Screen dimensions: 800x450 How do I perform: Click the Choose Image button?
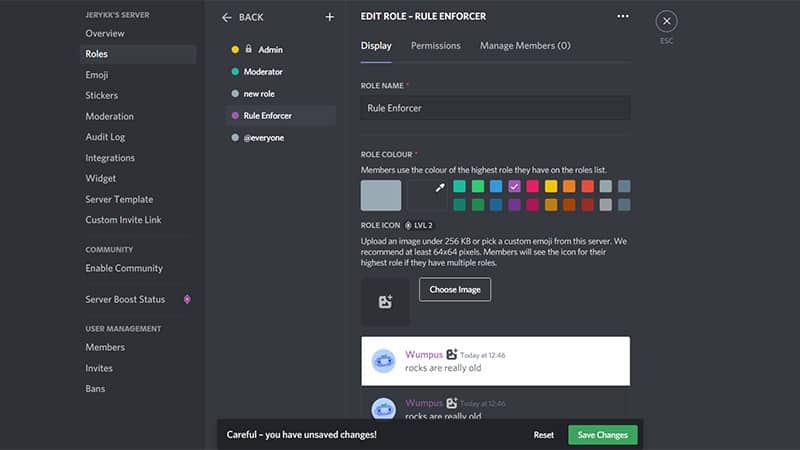click(x=455, y=290)
